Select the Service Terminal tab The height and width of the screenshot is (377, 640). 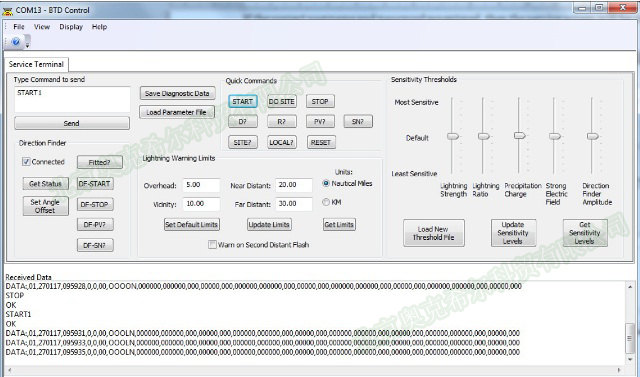(36, 64)
